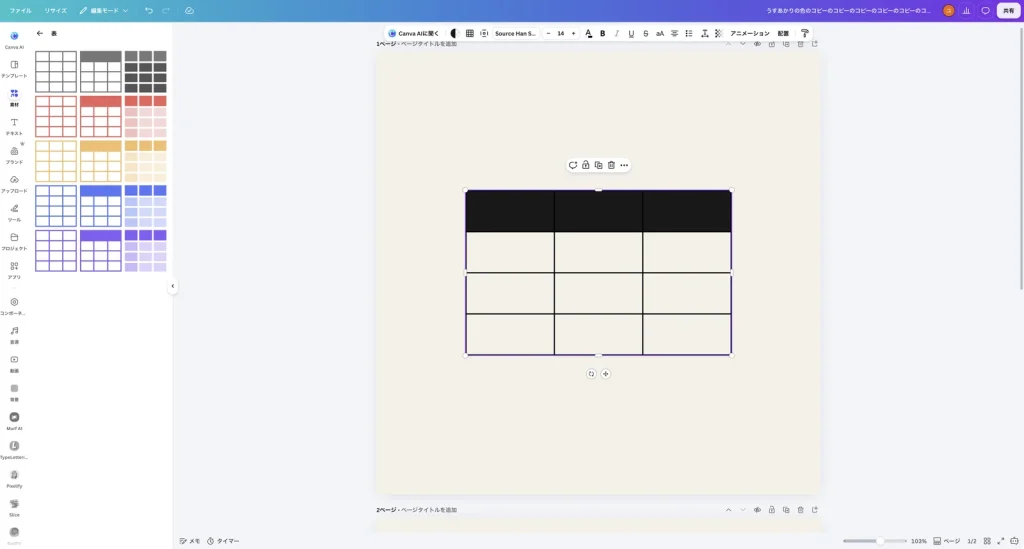
Task: Toggle uppercase aA formatting
Action: click(x=660, y=33)
